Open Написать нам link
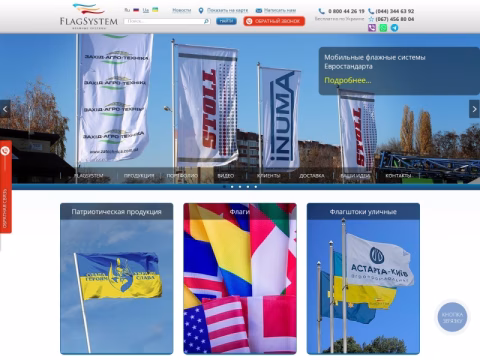 tap(280, 10)
